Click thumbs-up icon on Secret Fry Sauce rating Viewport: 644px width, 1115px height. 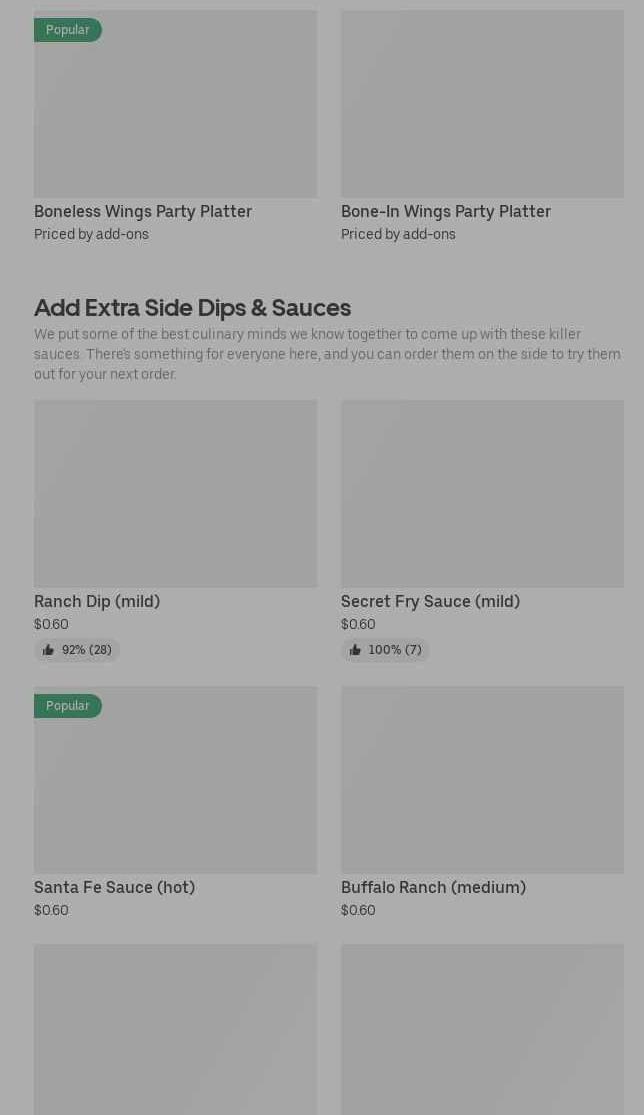coord(355,650)
